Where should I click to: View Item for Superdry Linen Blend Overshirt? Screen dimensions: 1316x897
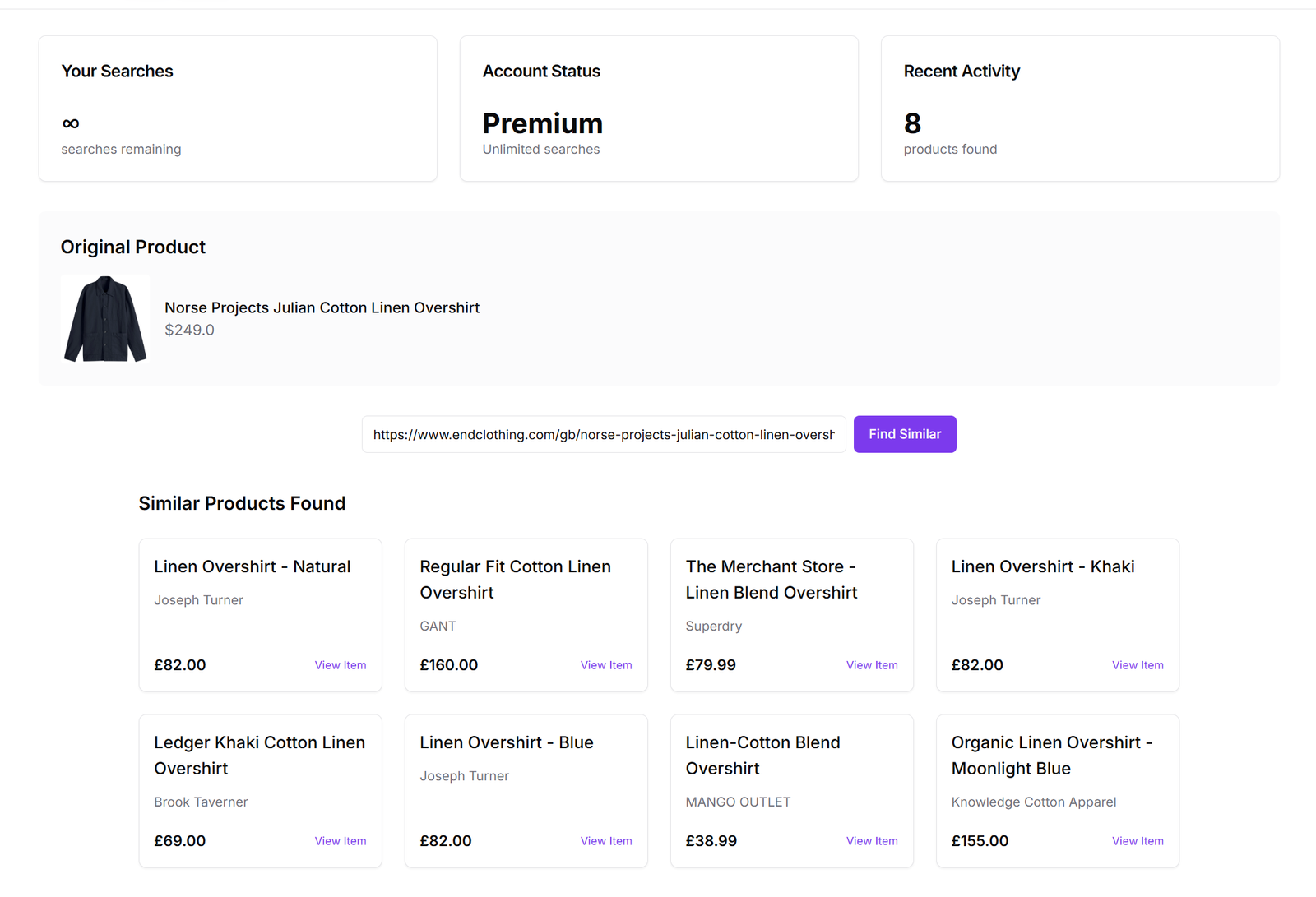point(872,665)
